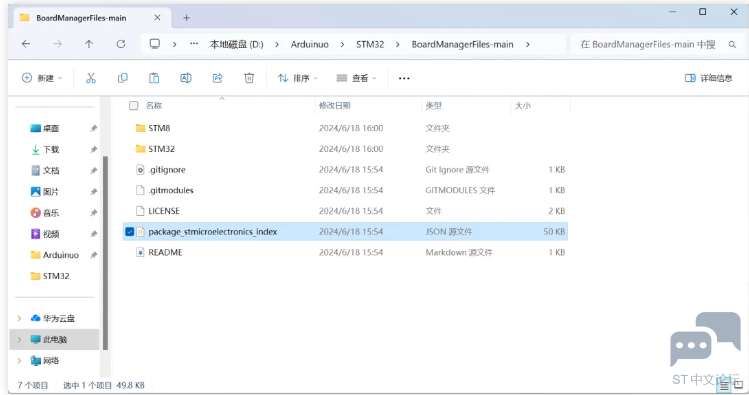Open the 查看 view dropdown
The image size is (749, 395).
(x=356, y=78)
